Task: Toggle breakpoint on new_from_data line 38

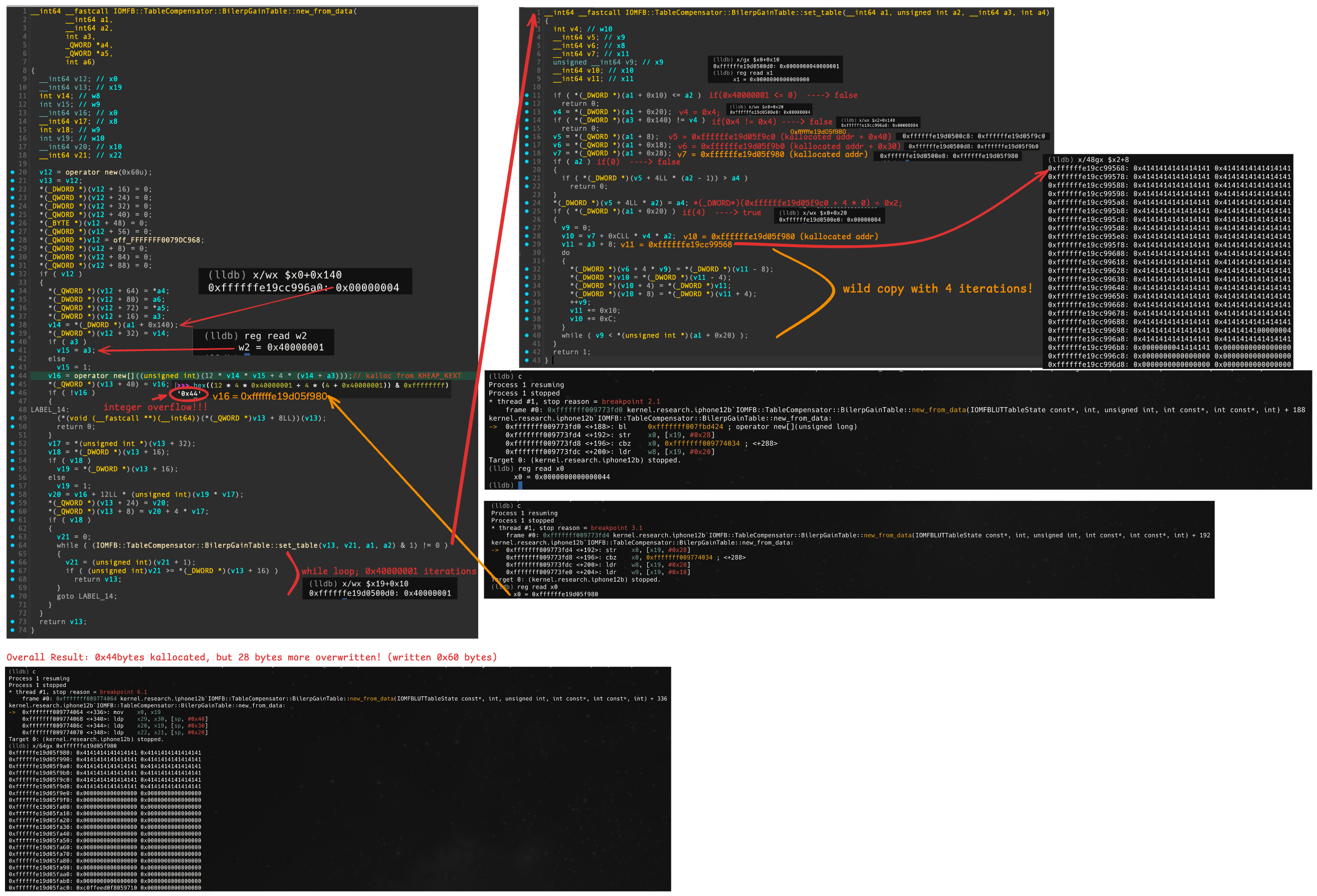Action: (13, 325)
